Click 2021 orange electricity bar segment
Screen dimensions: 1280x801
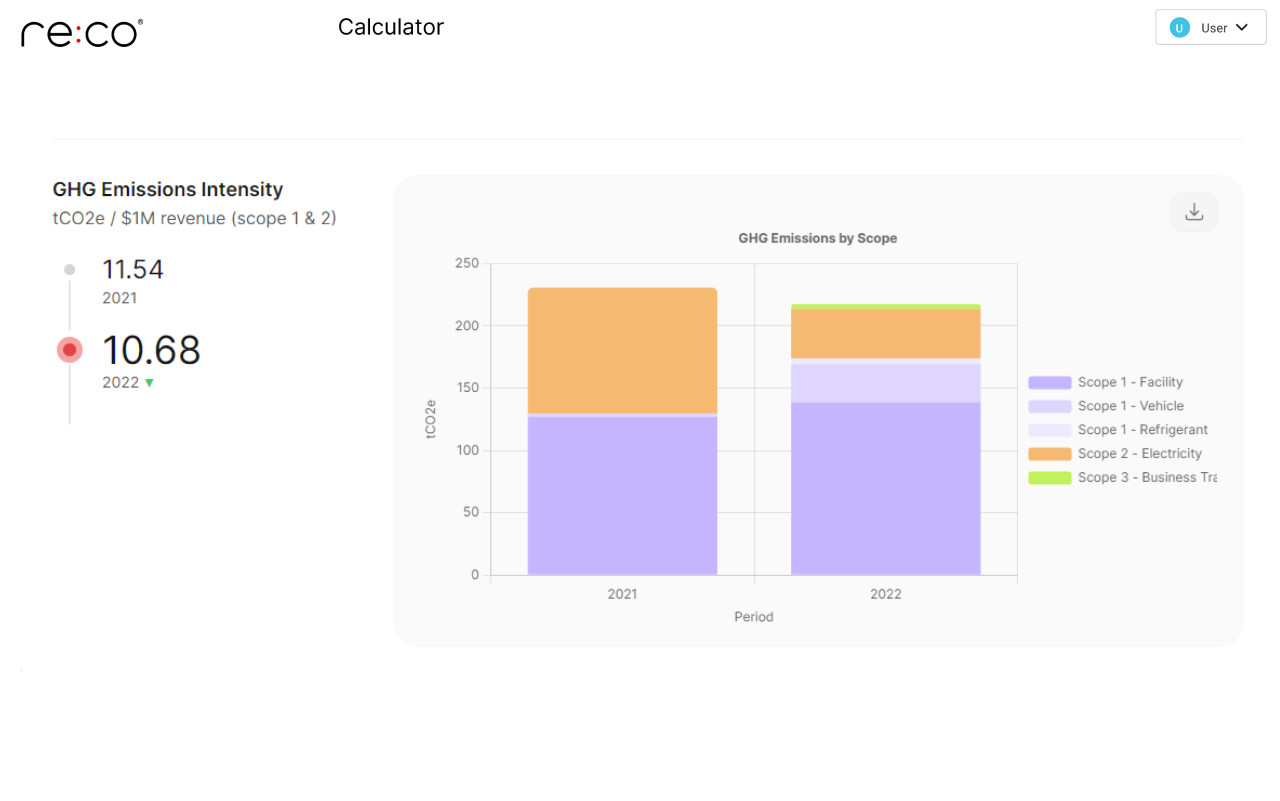pyautogui.click(x=622, y=350)
